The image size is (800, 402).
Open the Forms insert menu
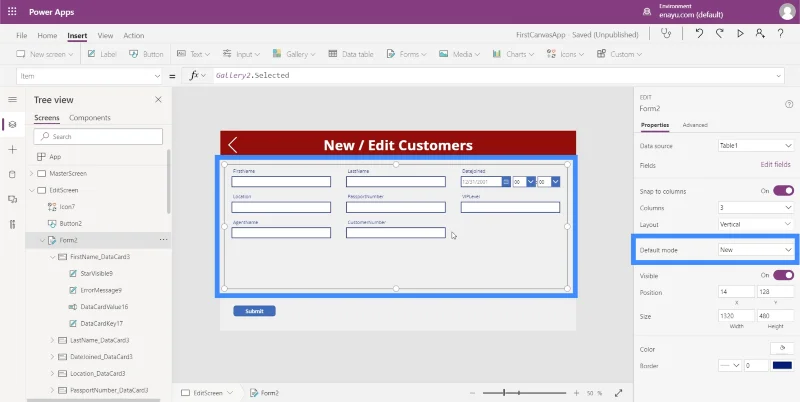(x=406, y=54)
